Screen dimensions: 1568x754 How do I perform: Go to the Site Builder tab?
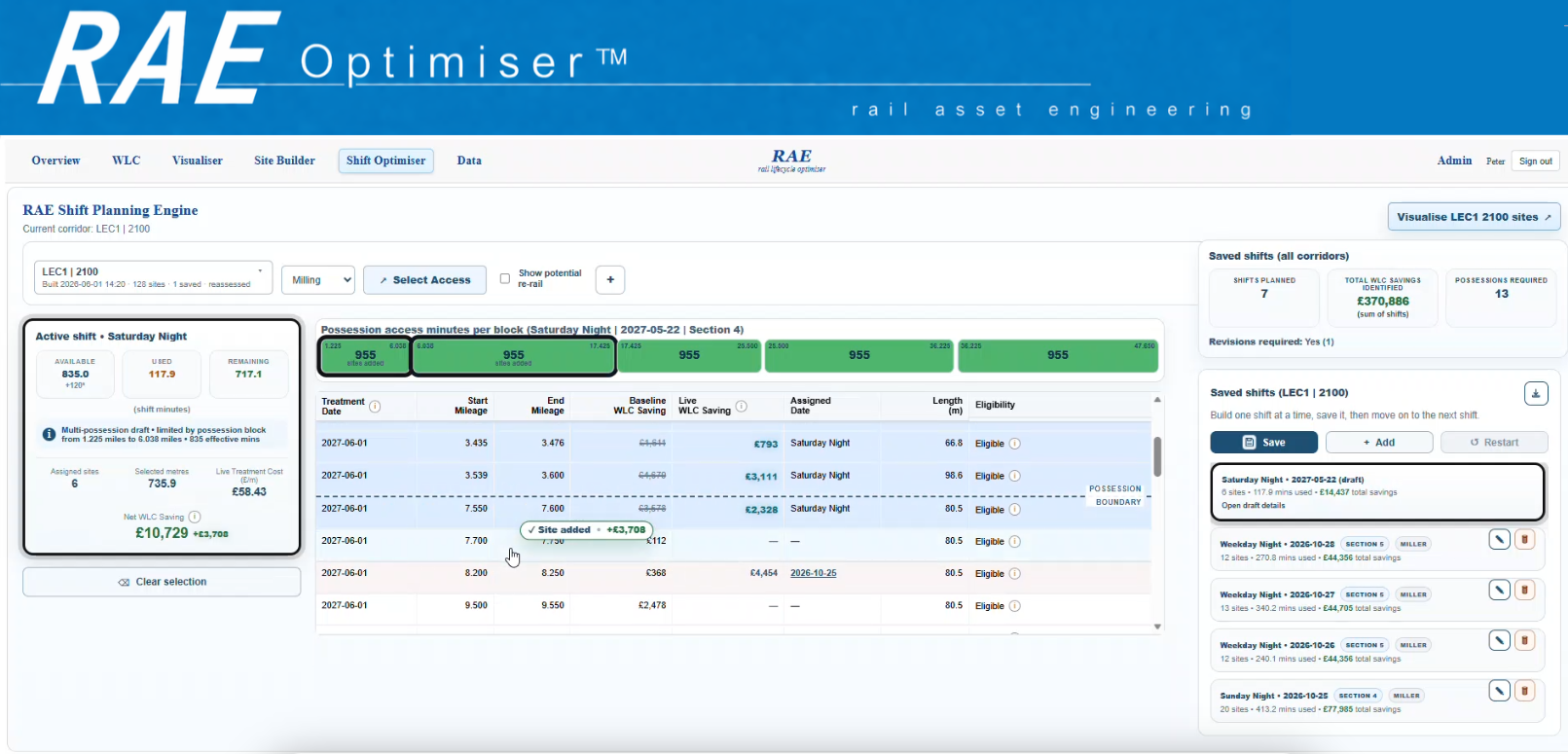284,161
